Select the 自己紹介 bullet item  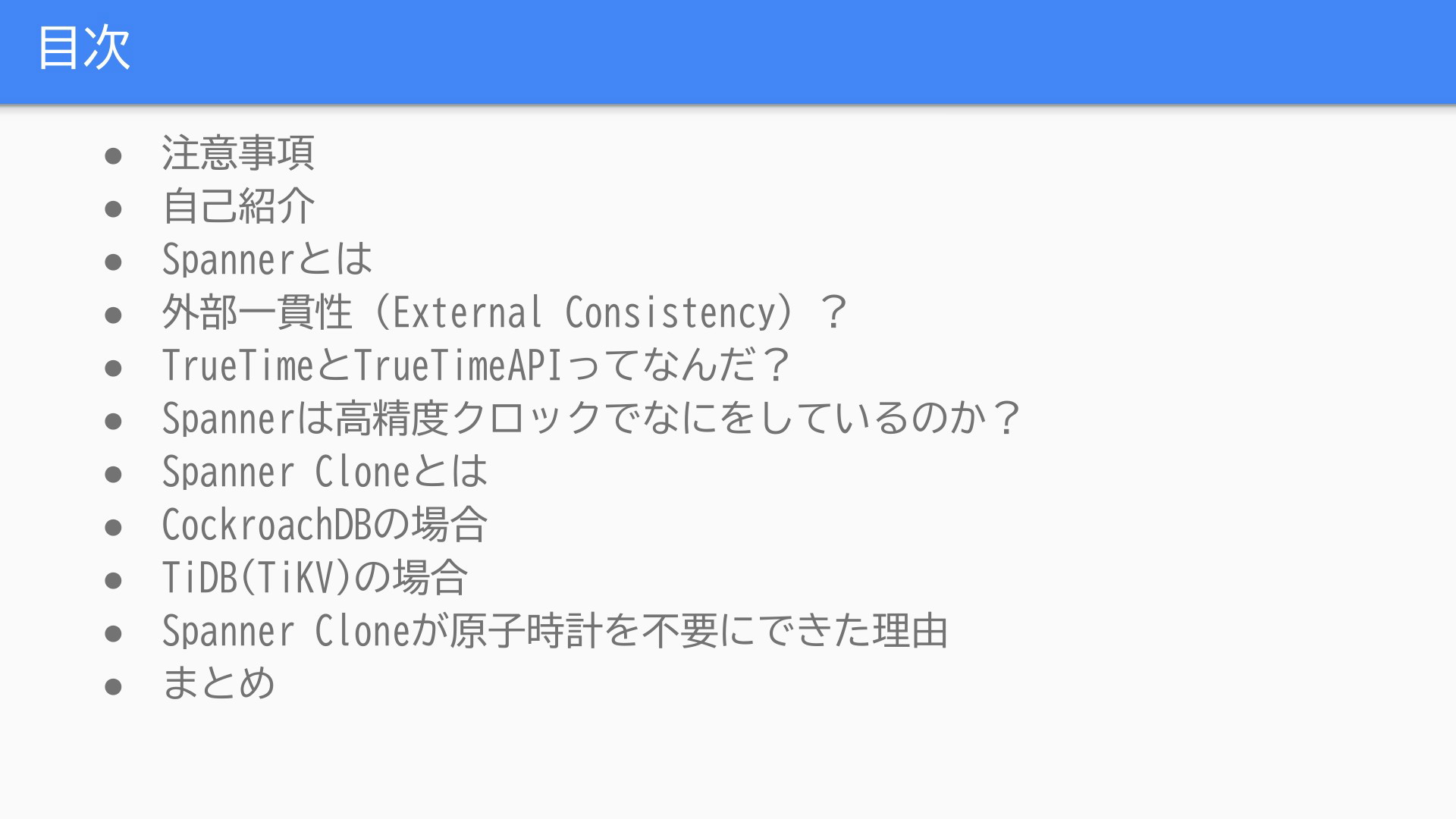tap(238, 206)
